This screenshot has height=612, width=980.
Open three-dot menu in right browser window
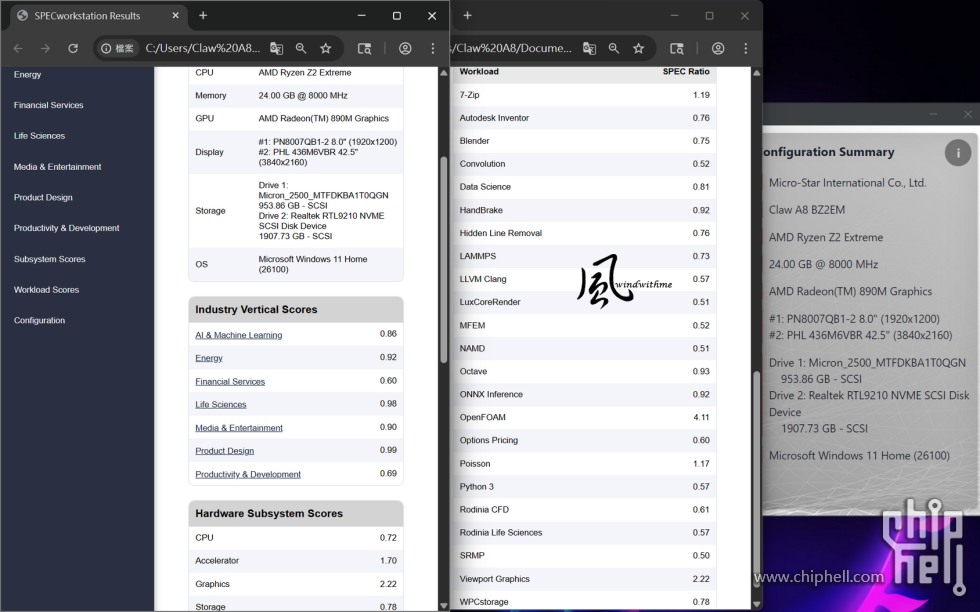tap(746, 48)
